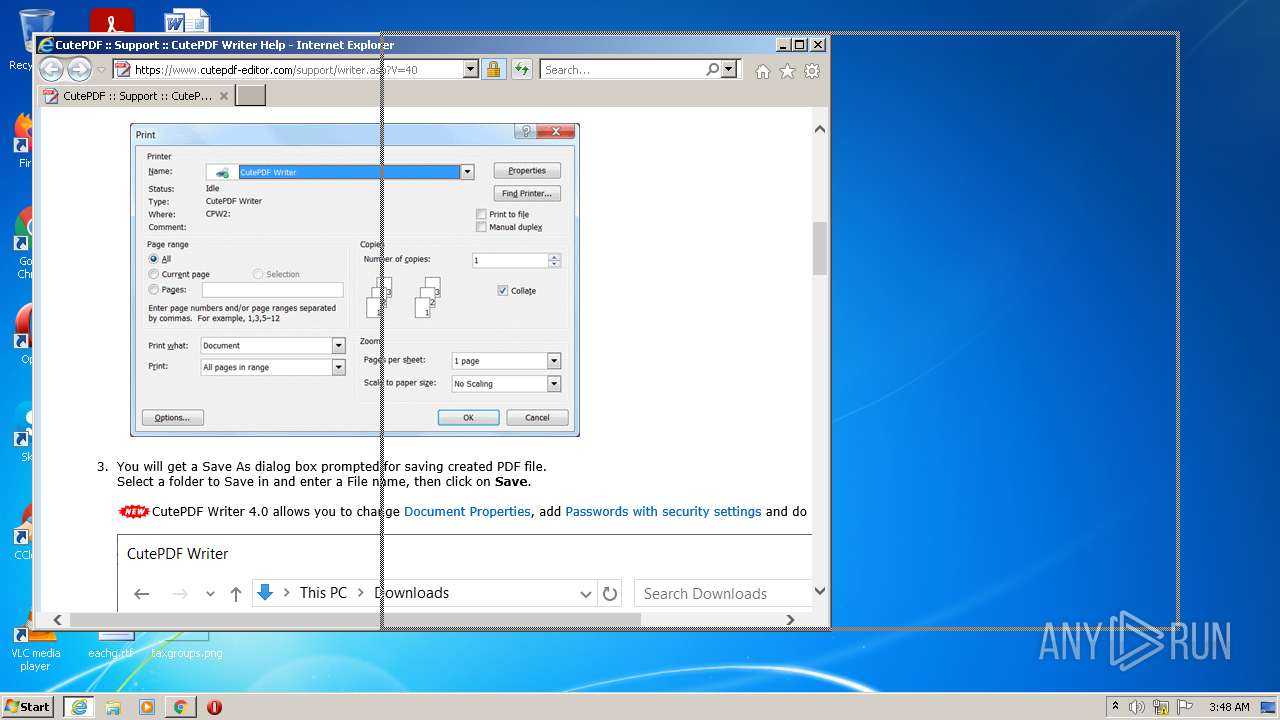Viewport: 1280px width, 720px height.
Task: Expand the Downloads path dropdown chevron
Action: (x=586, y=594)
